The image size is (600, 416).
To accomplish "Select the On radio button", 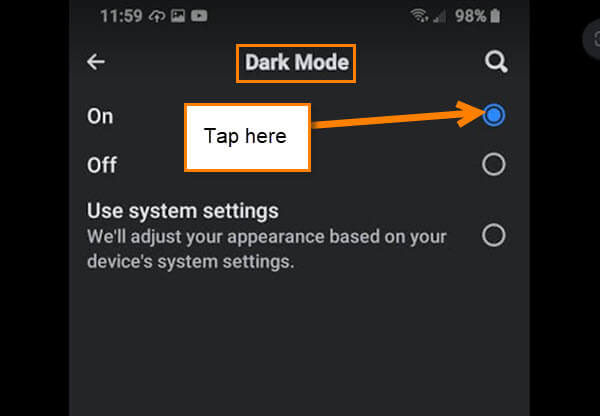I will pyautogui.click(x=494, y=115).
